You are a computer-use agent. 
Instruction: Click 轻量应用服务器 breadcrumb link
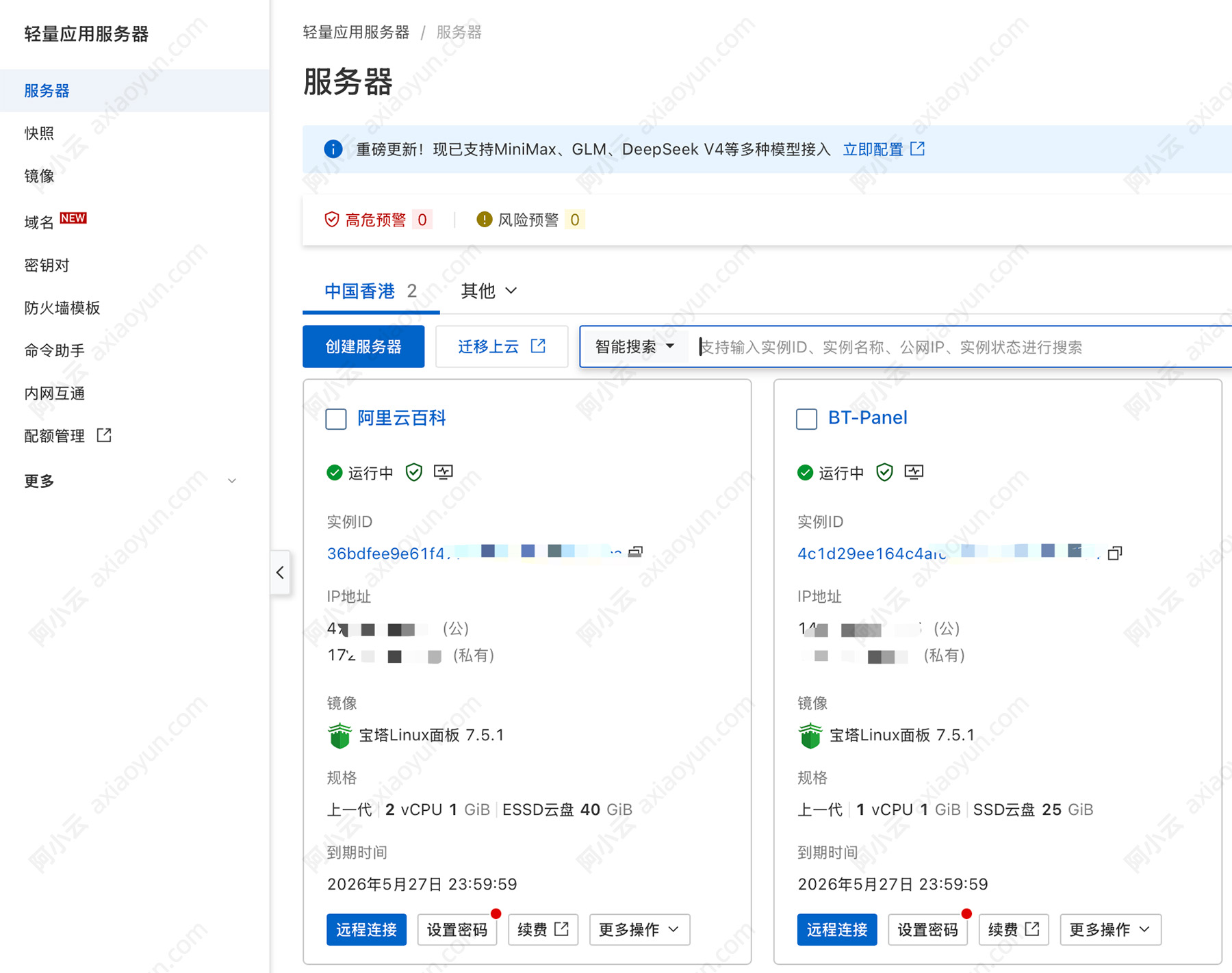point(356,32)
